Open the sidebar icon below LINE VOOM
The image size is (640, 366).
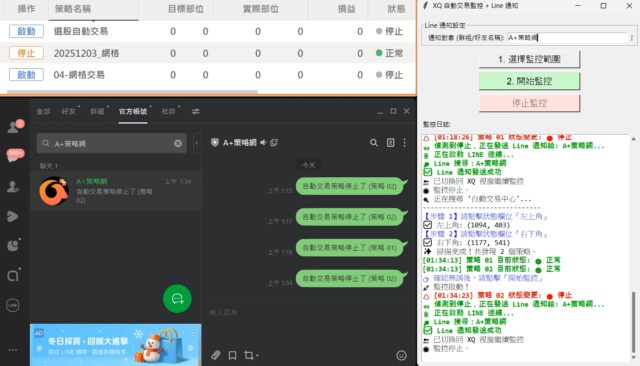point(13,245)
